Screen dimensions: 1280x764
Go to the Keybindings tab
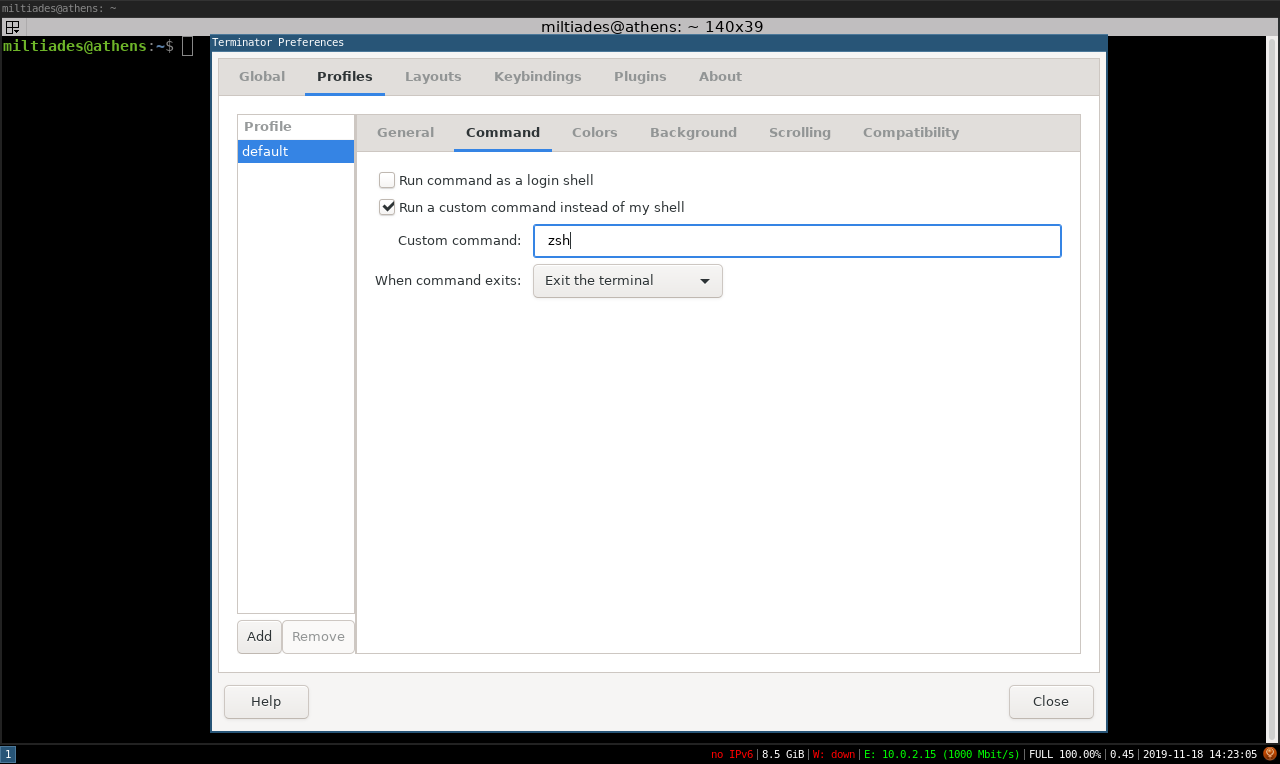[538, 76]
